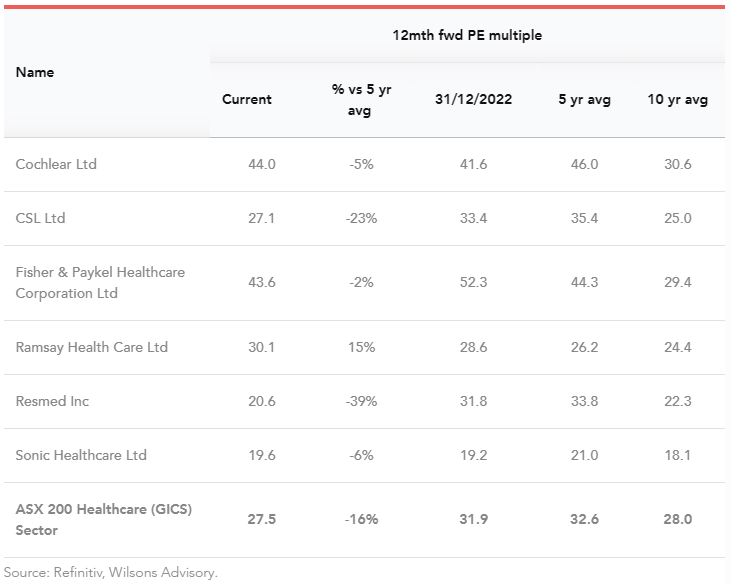Click the Resmed Inc row name
This screenshot has height=585, width=730.
point(52,401)
